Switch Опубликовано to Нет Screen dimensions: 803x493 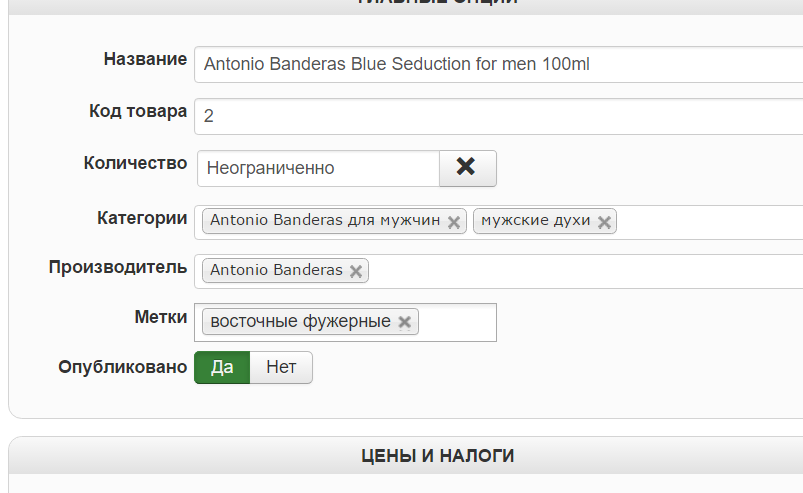click(x=281, y=367)
